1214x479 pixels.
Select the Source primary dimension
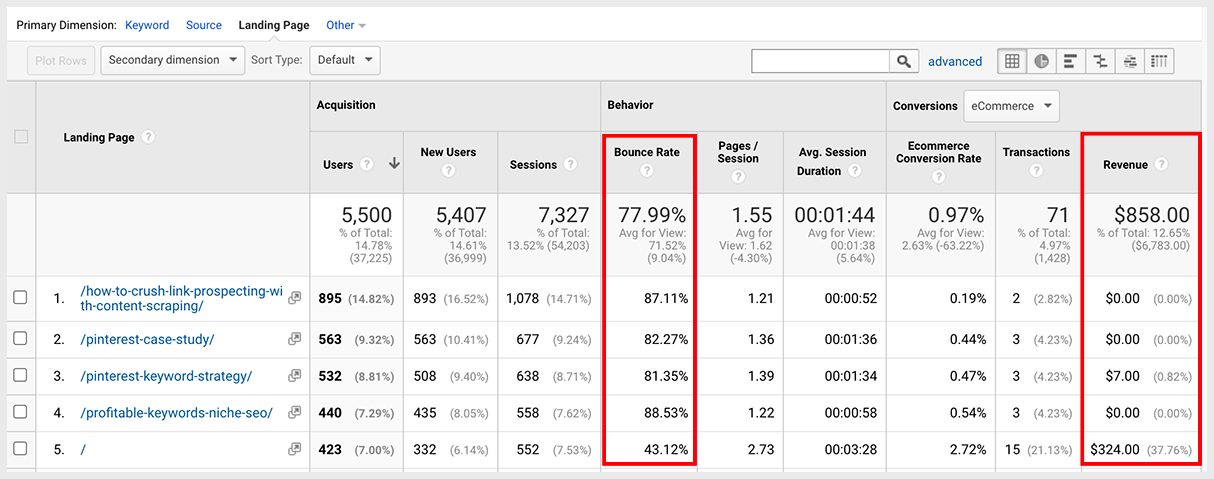(204, 25)
